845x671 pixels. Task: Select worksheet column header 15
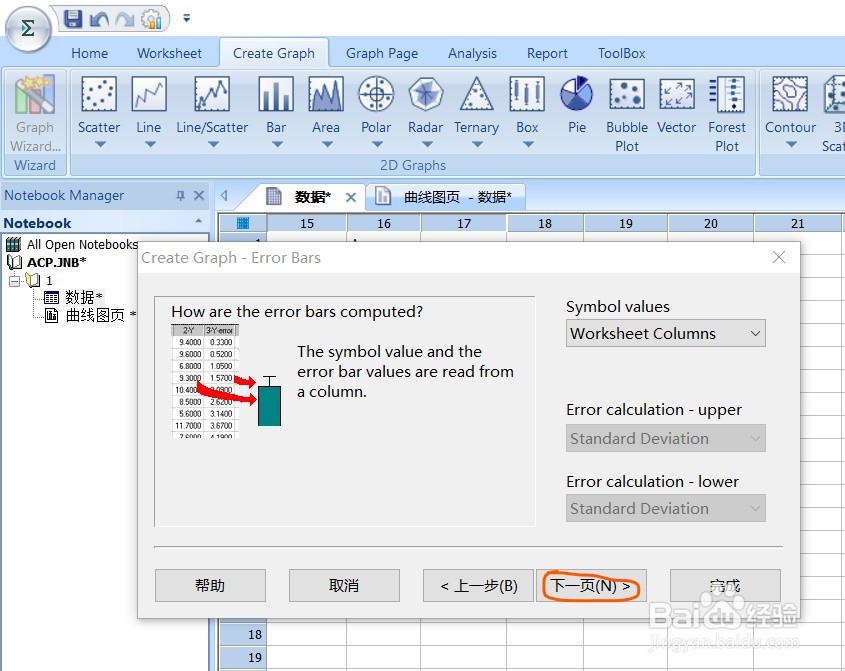coord(307,223)
